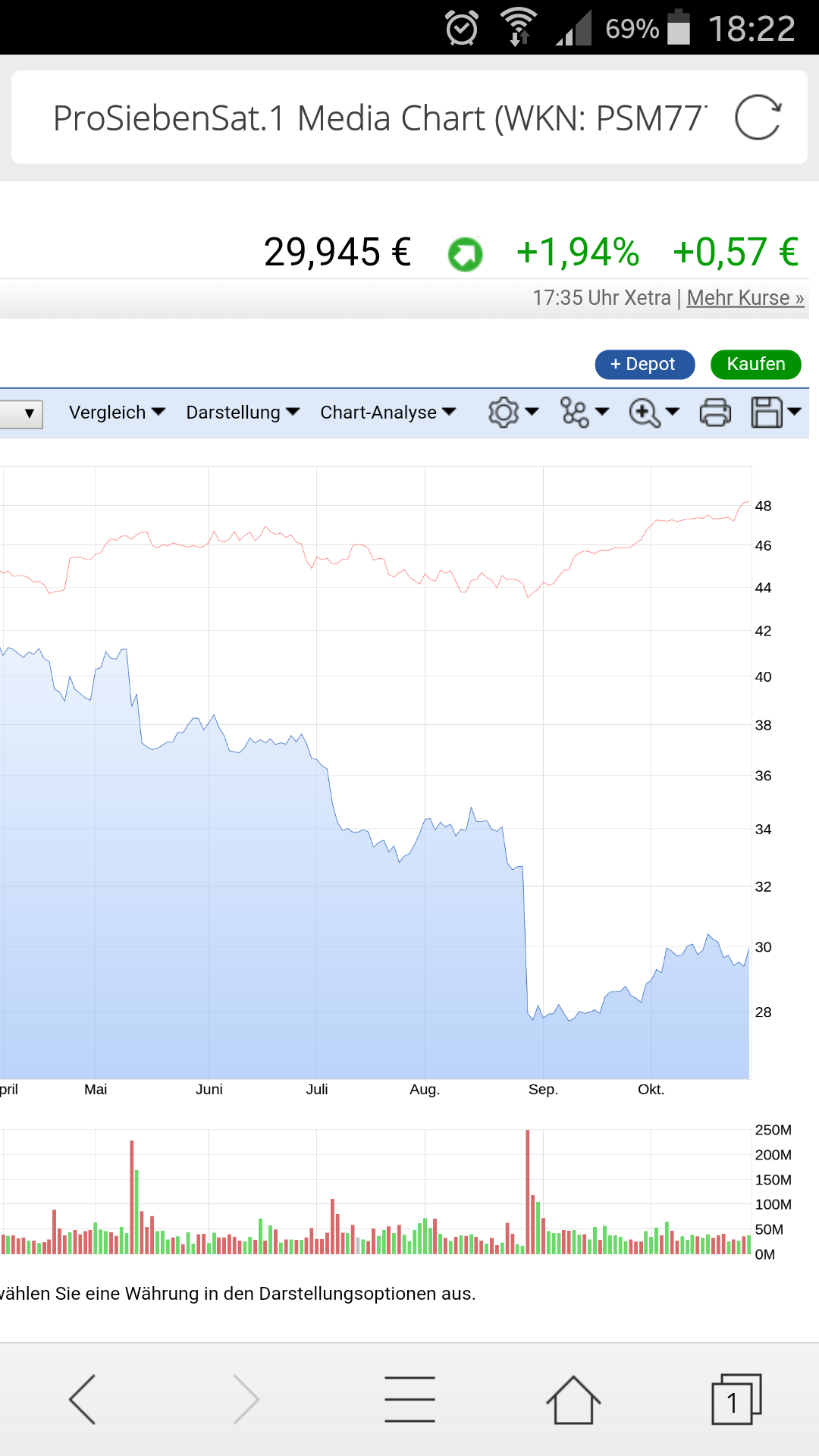Click the Sep. volume spike bar
The image size is (819, 1456).
[x=528, y=1191]
